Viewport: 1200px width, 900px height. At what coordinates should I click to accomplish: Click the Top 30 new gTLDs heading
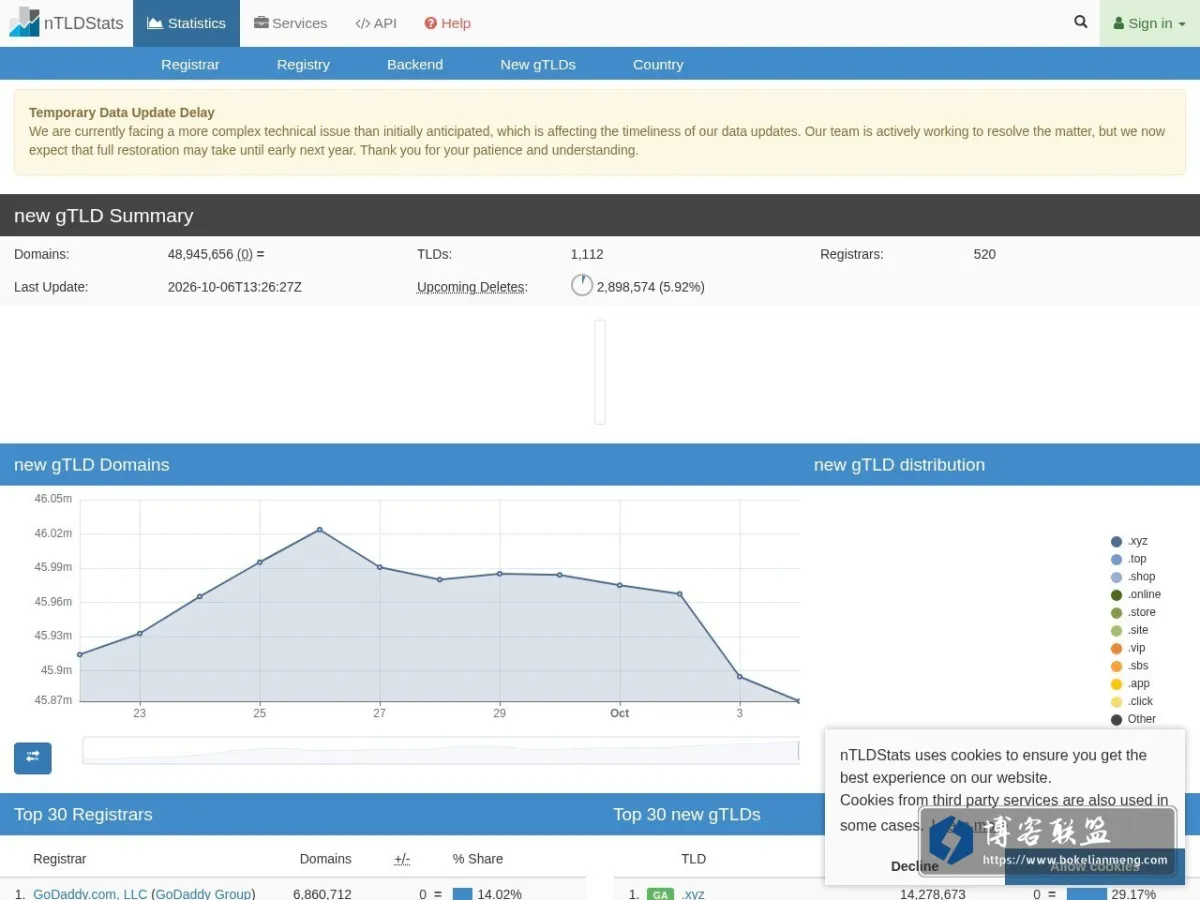(687, 815)
